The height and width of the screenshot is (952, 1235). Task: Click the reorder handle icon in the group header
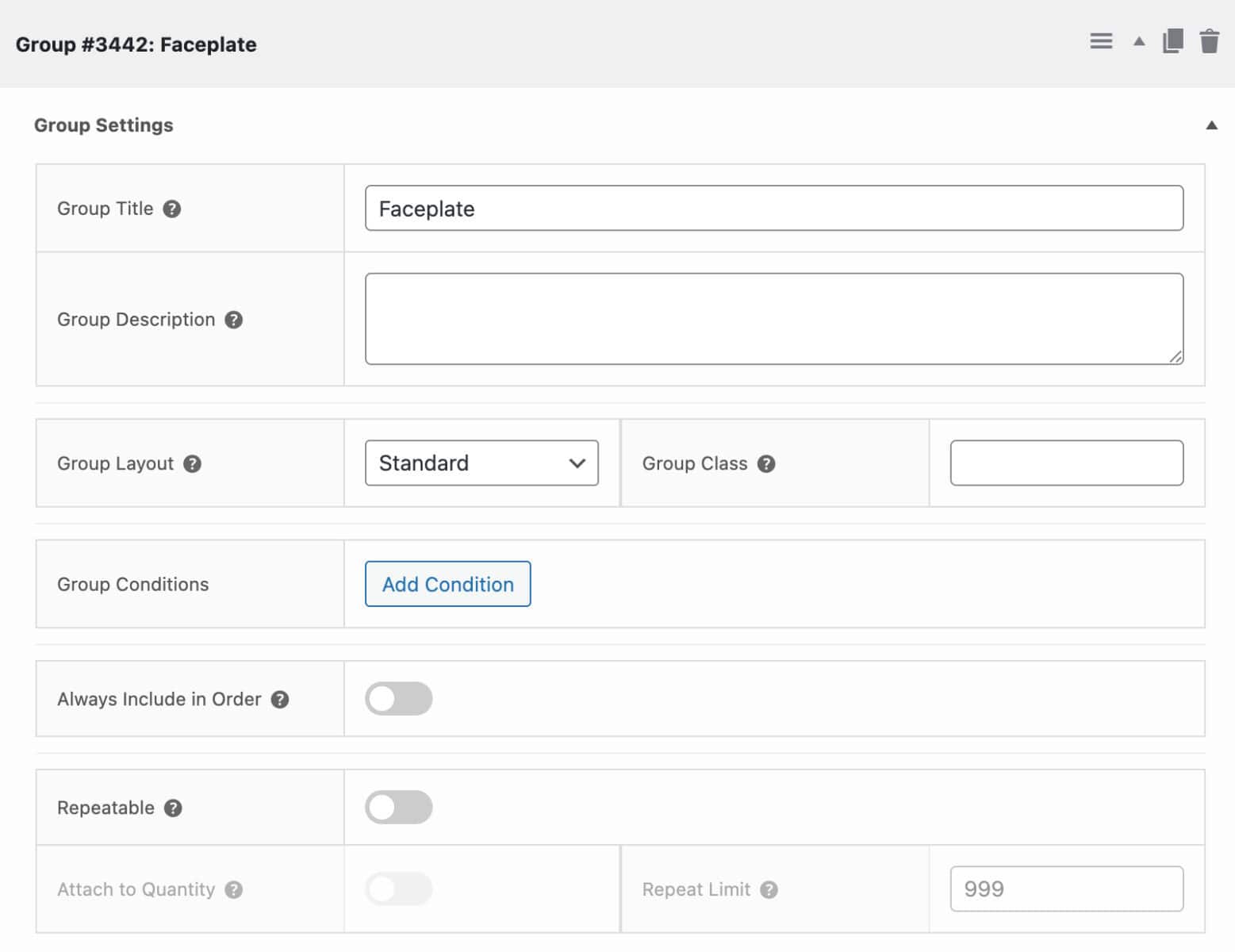(1101, 42)
